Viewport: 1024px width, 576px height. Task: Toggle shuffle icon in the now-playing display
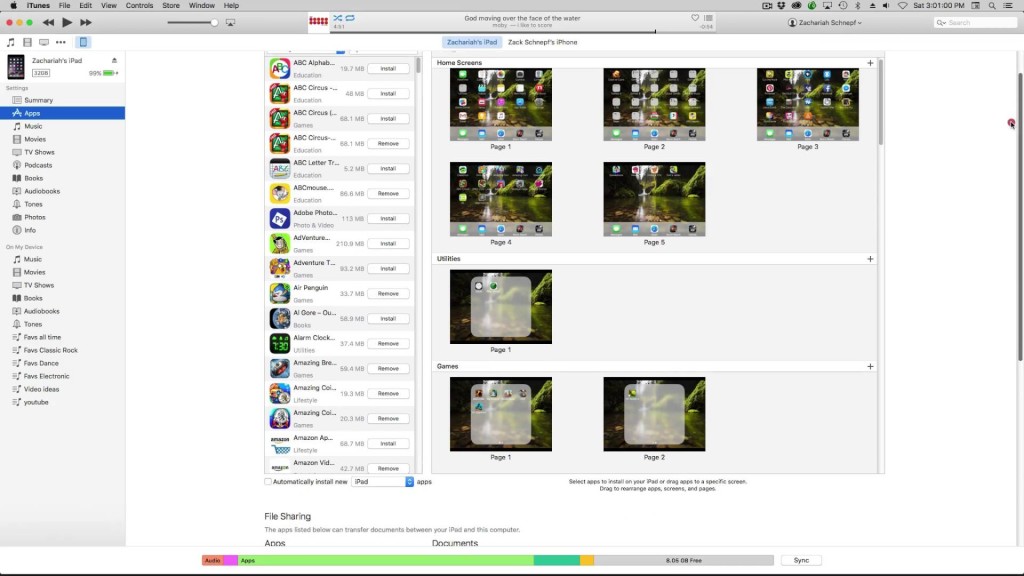point(337,17)
